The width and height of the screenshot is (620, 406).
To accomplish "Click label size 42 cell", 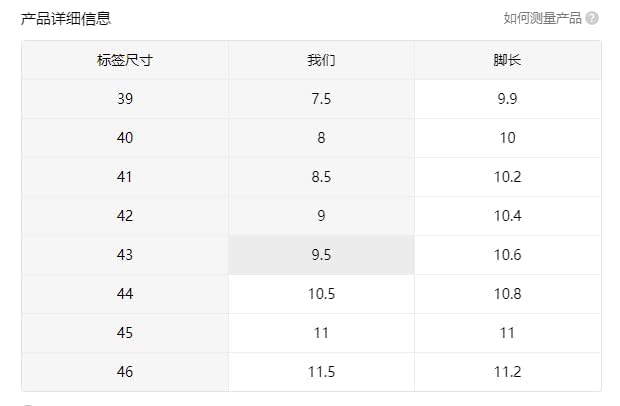I will coord(125,216).
